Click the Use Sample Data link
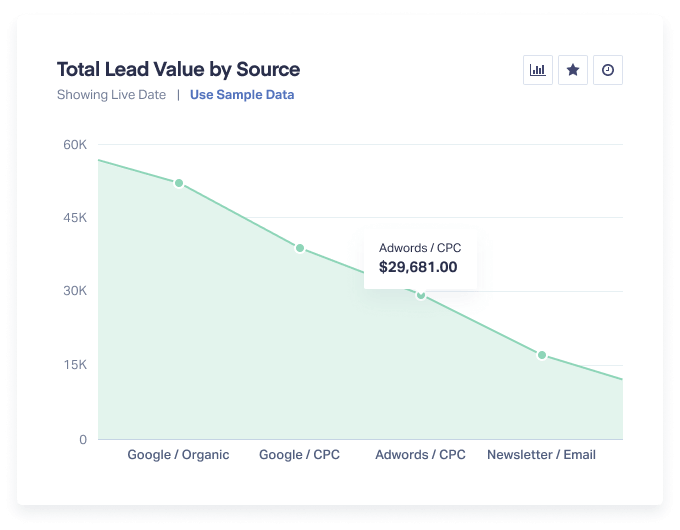The image size is (680, 530). 242,95
